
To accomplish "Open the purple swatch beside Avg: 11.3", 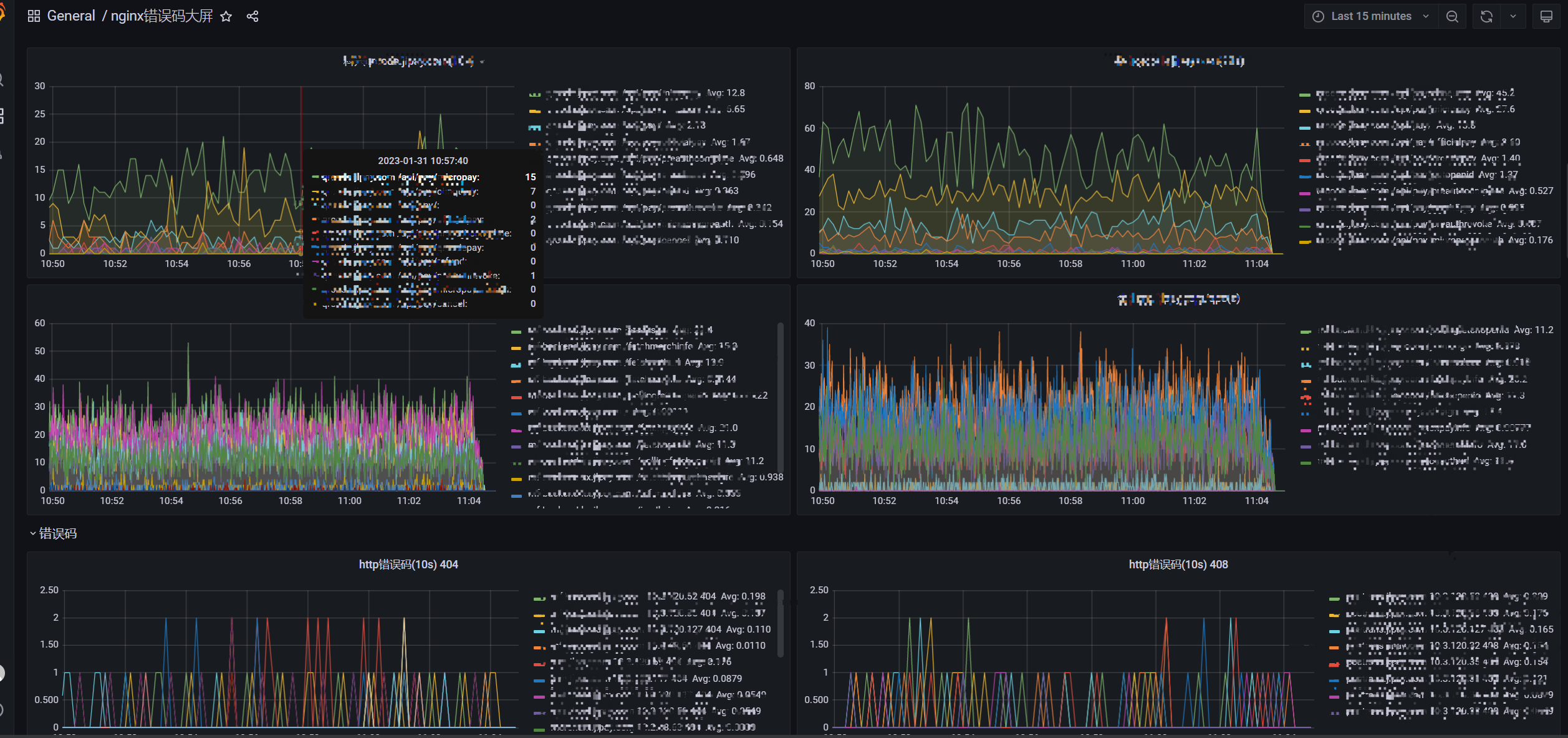I will coord(516,447).
